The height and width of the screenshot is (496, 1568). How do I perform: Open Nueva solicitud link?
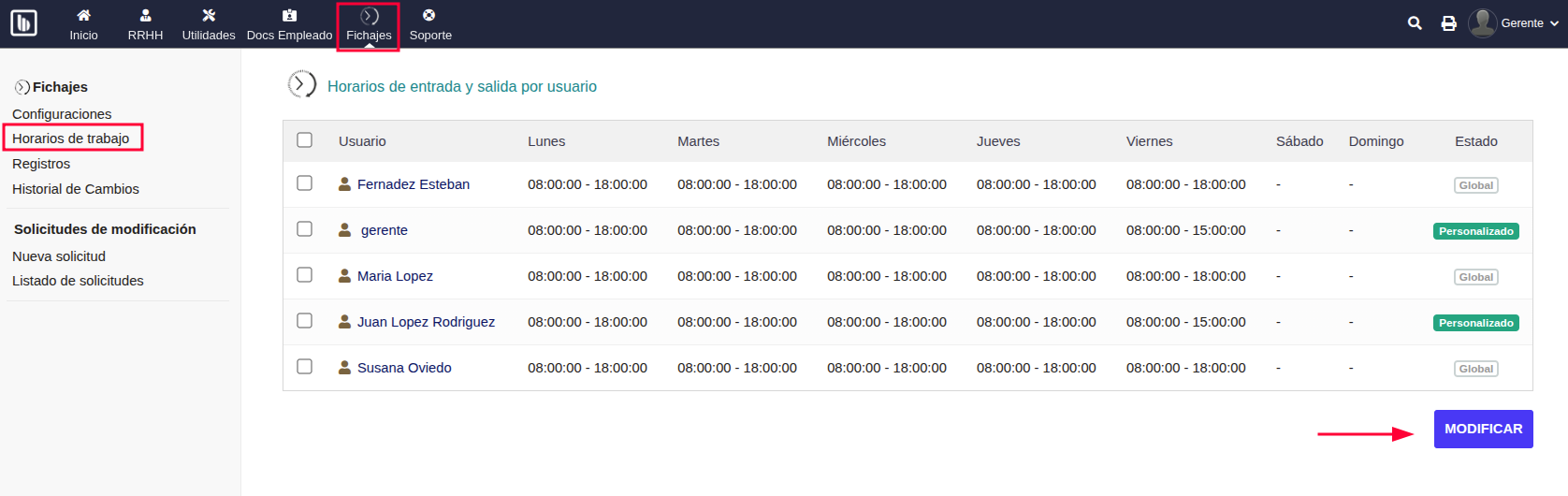[59, 256]
